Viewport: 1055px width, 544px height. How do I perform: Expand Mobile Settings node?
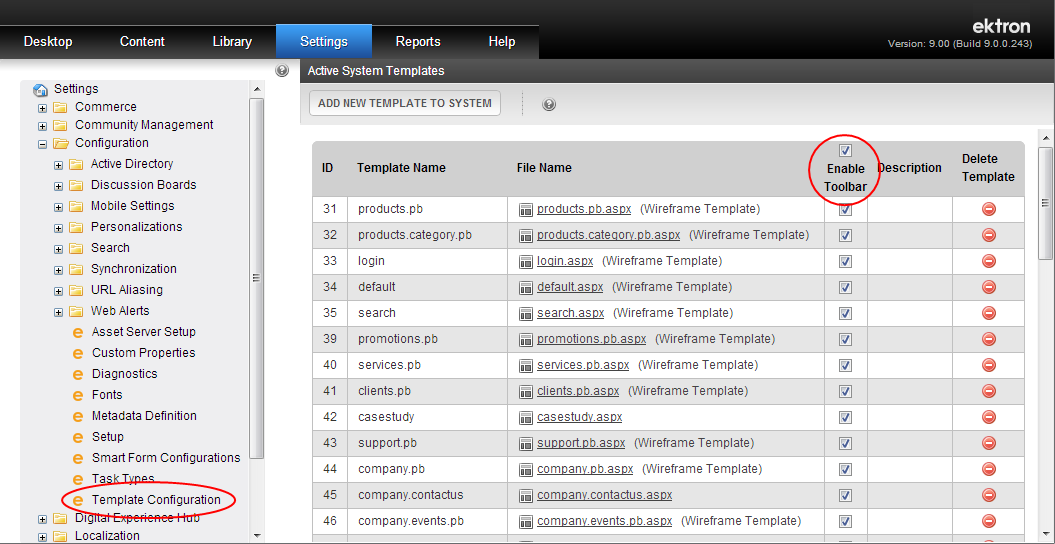pyautogui.click(x=59, y=207)
